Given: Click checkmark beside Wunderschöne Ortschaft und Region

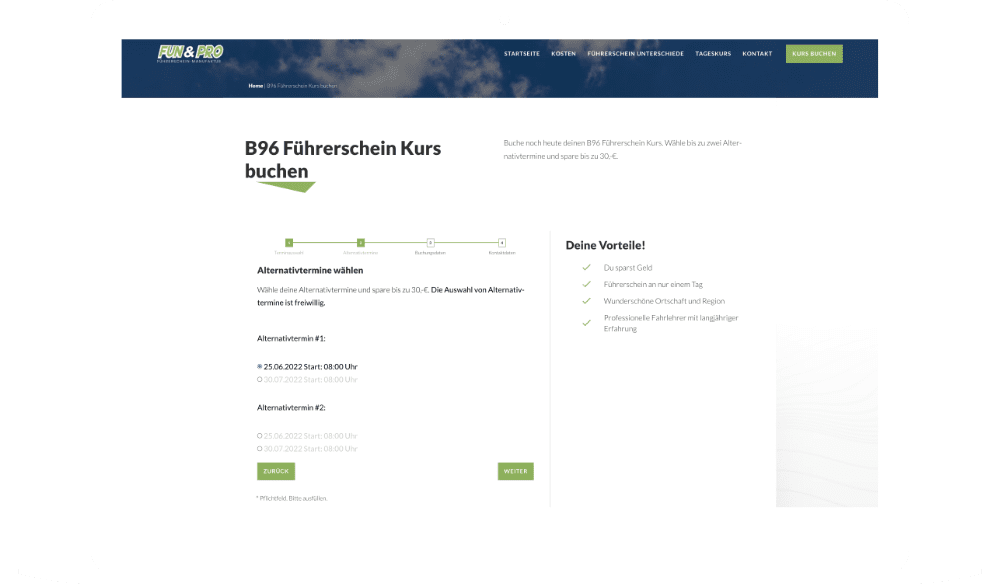Looking at the screenshot, I should pos(586,301).
